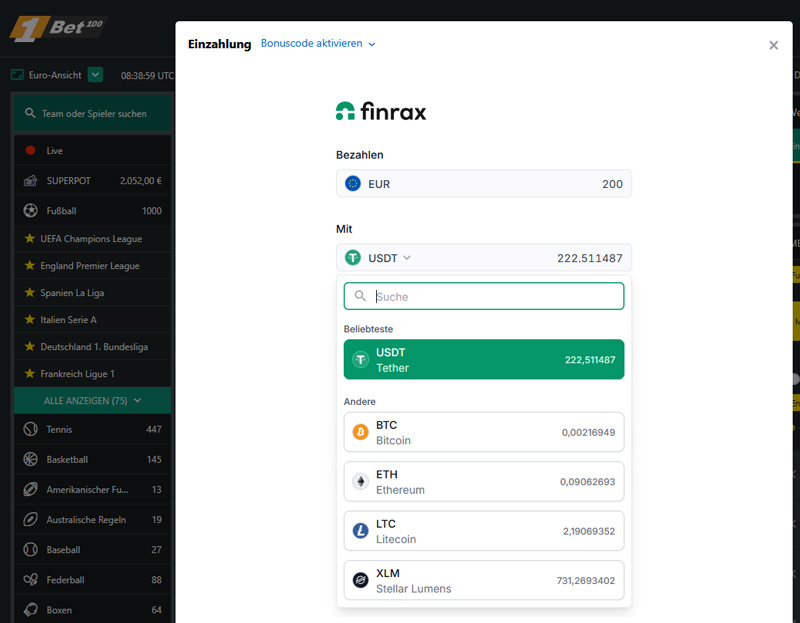Open Deutschland 1. Bundesliga
The width and height of the screenshot is (800, 623).
point(93,346)
